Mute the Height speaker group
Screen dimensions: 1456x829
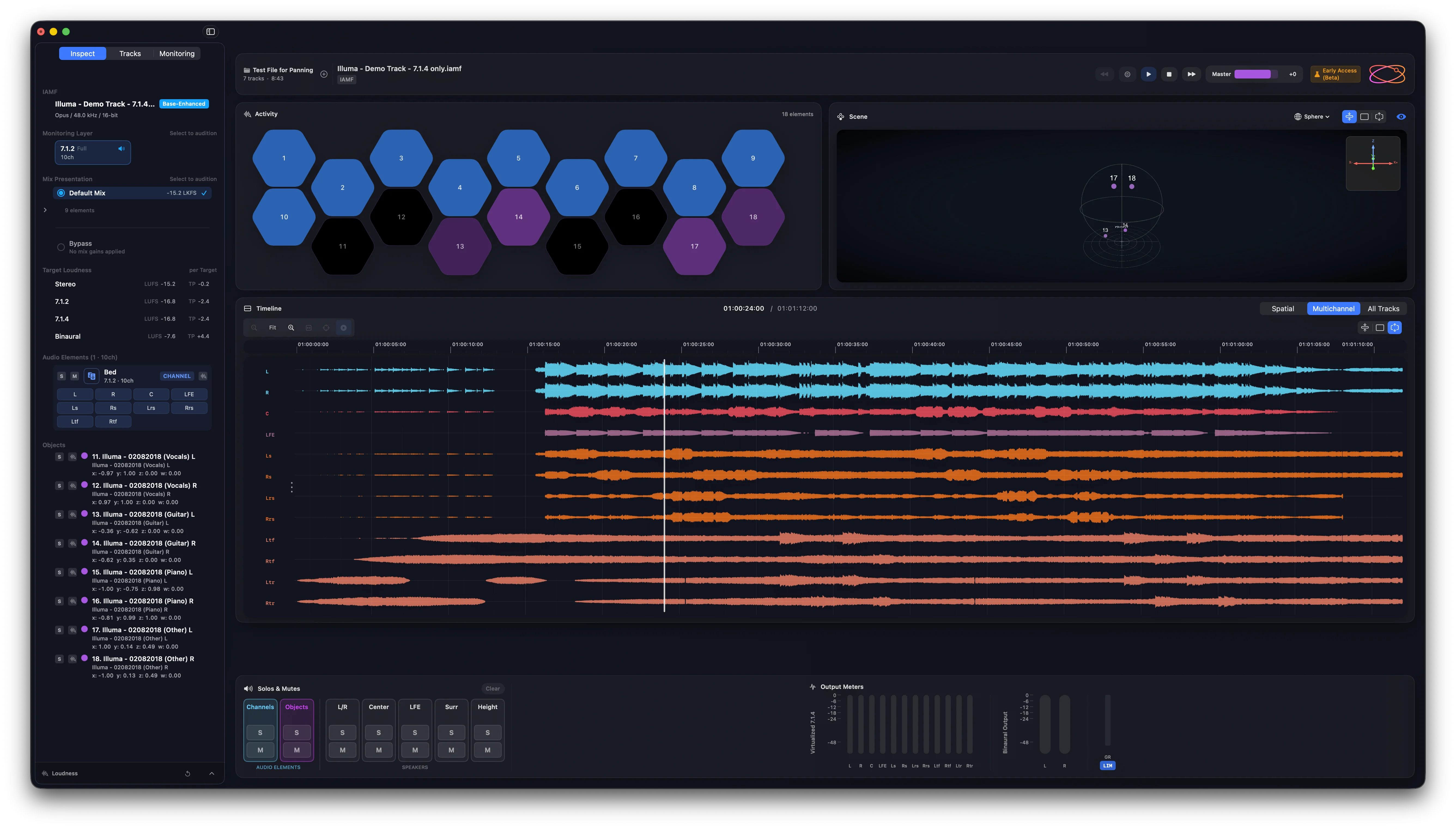488,751
